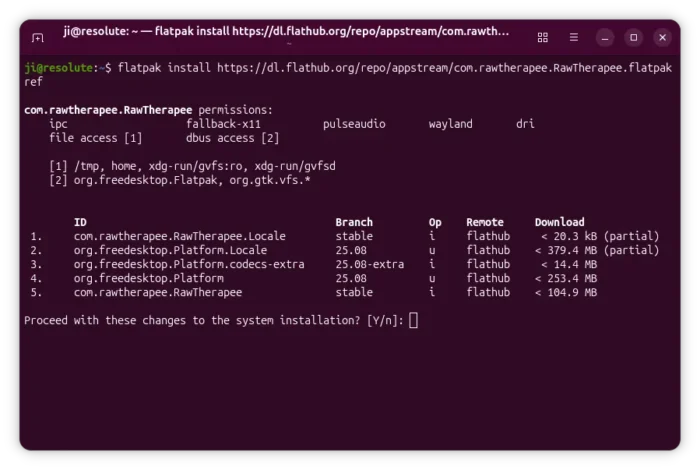The image size is (700, 470).
Task: Click file access [1] text
Action: pyautogui.click(x=96, y=138)
